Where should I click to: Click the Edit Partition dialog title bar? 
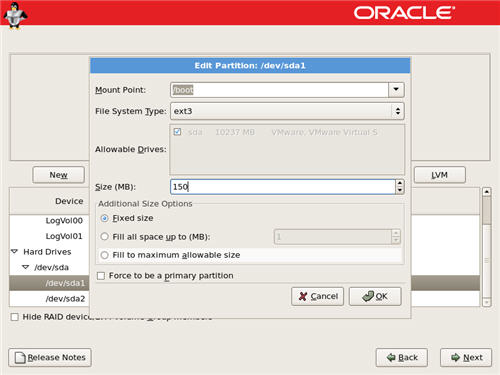[250, 65]
